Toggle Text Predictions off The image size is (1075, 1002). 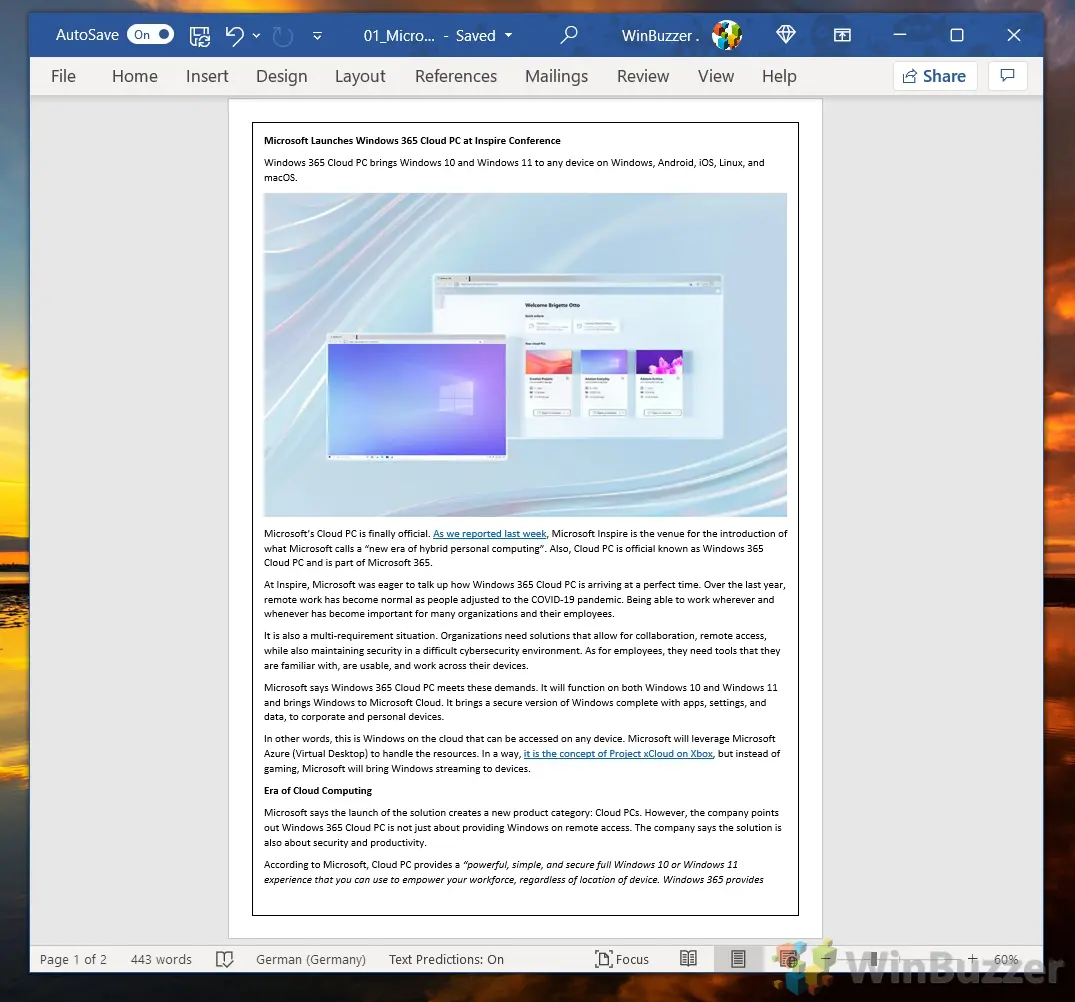tap(446, 959)
